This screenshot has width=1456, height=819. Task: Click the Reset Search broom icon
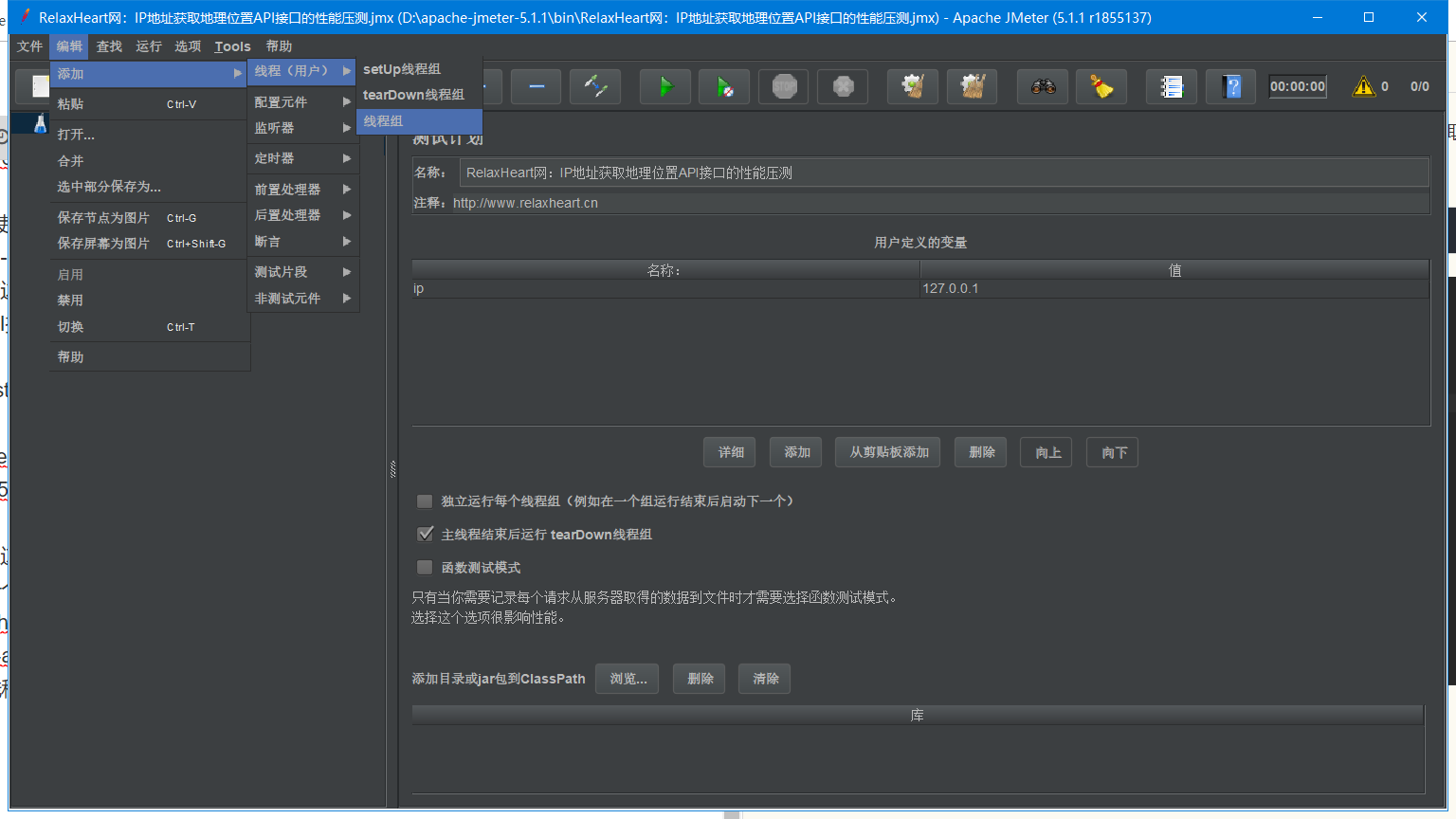coord(1101,86)
